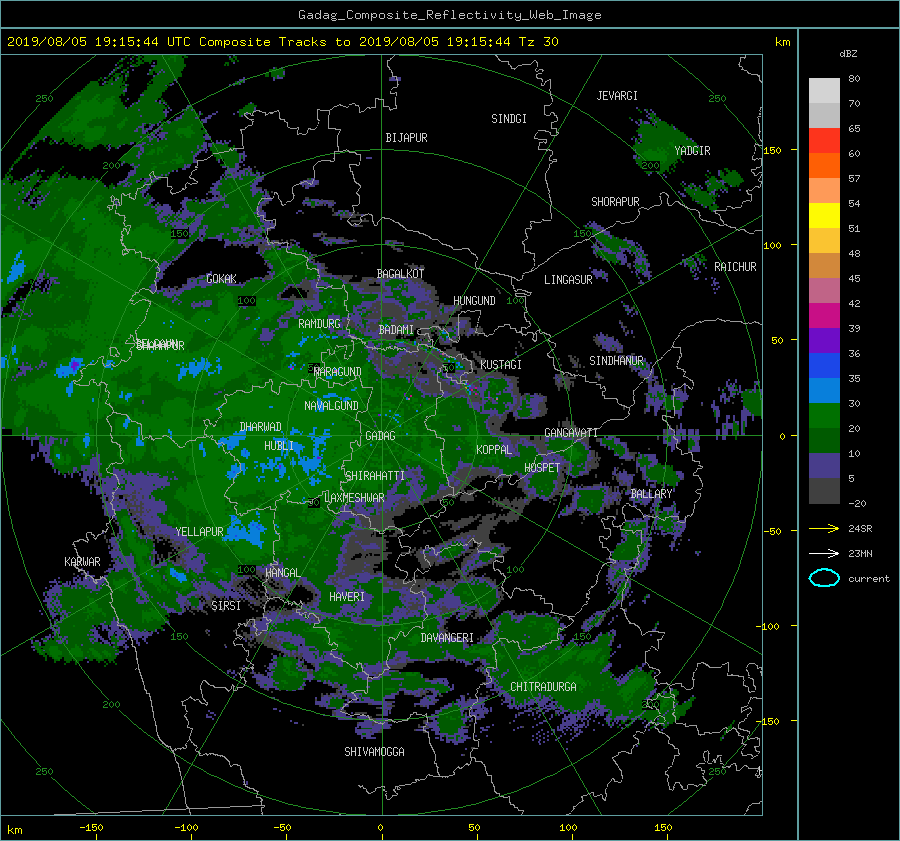Select the BADAMI city label
The height and width of the screenshot is (841, 900).
tap(396, 330)
